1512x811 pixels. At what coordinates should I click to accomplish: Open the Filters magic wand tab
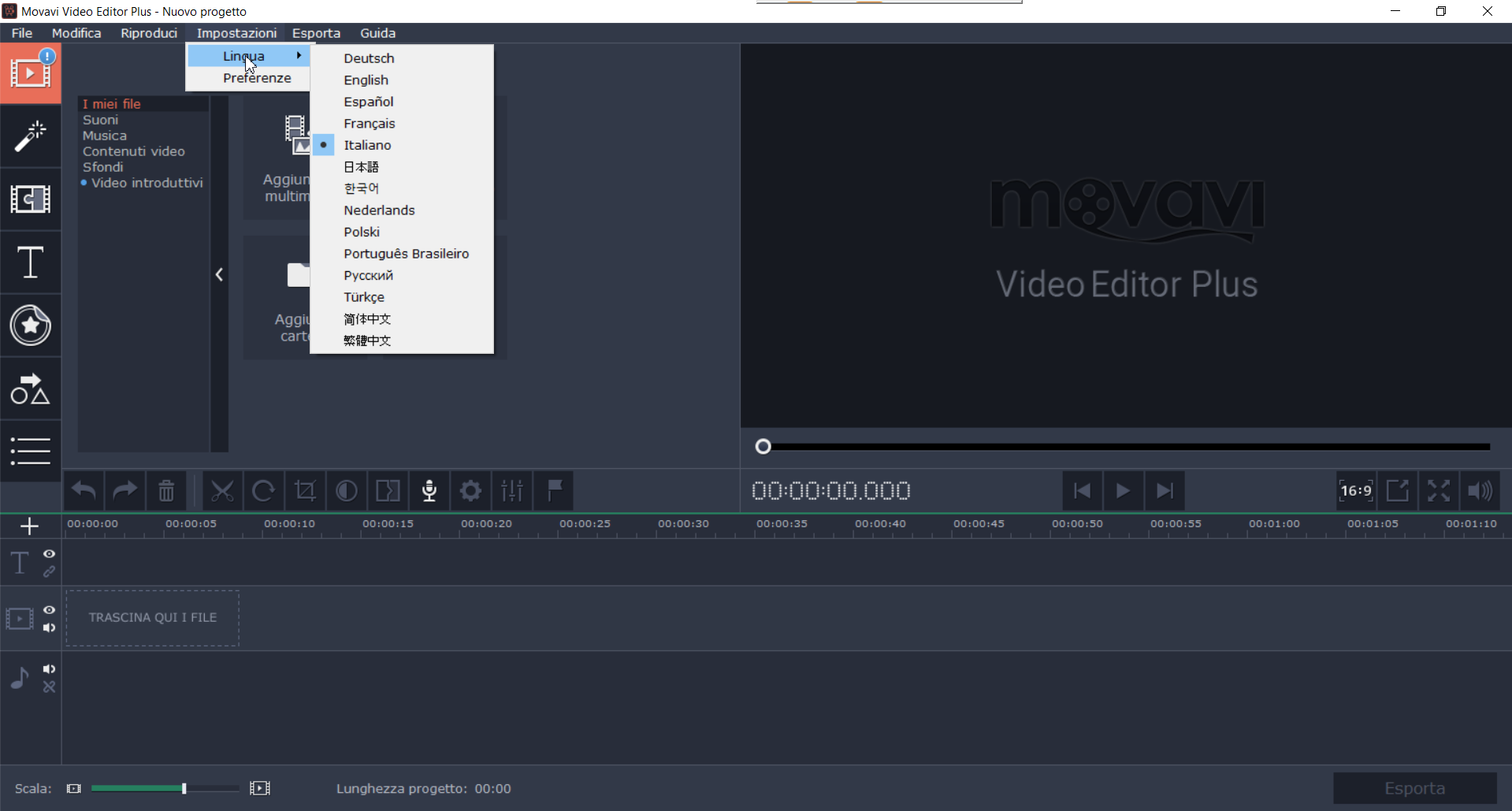[30, 136]
